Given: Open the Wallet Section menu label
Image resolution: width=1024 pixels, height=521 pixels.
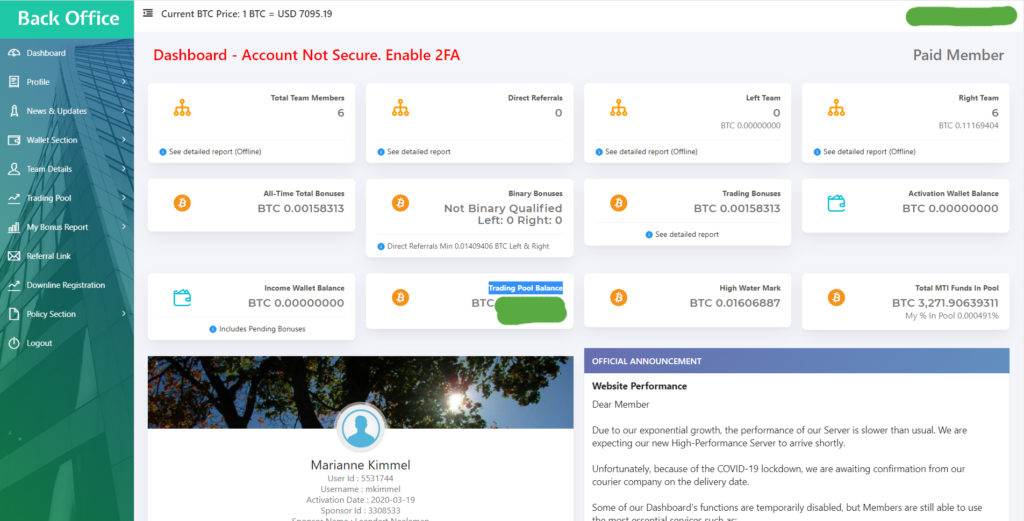Looking at the screenshot, I should tap(52, 140).
